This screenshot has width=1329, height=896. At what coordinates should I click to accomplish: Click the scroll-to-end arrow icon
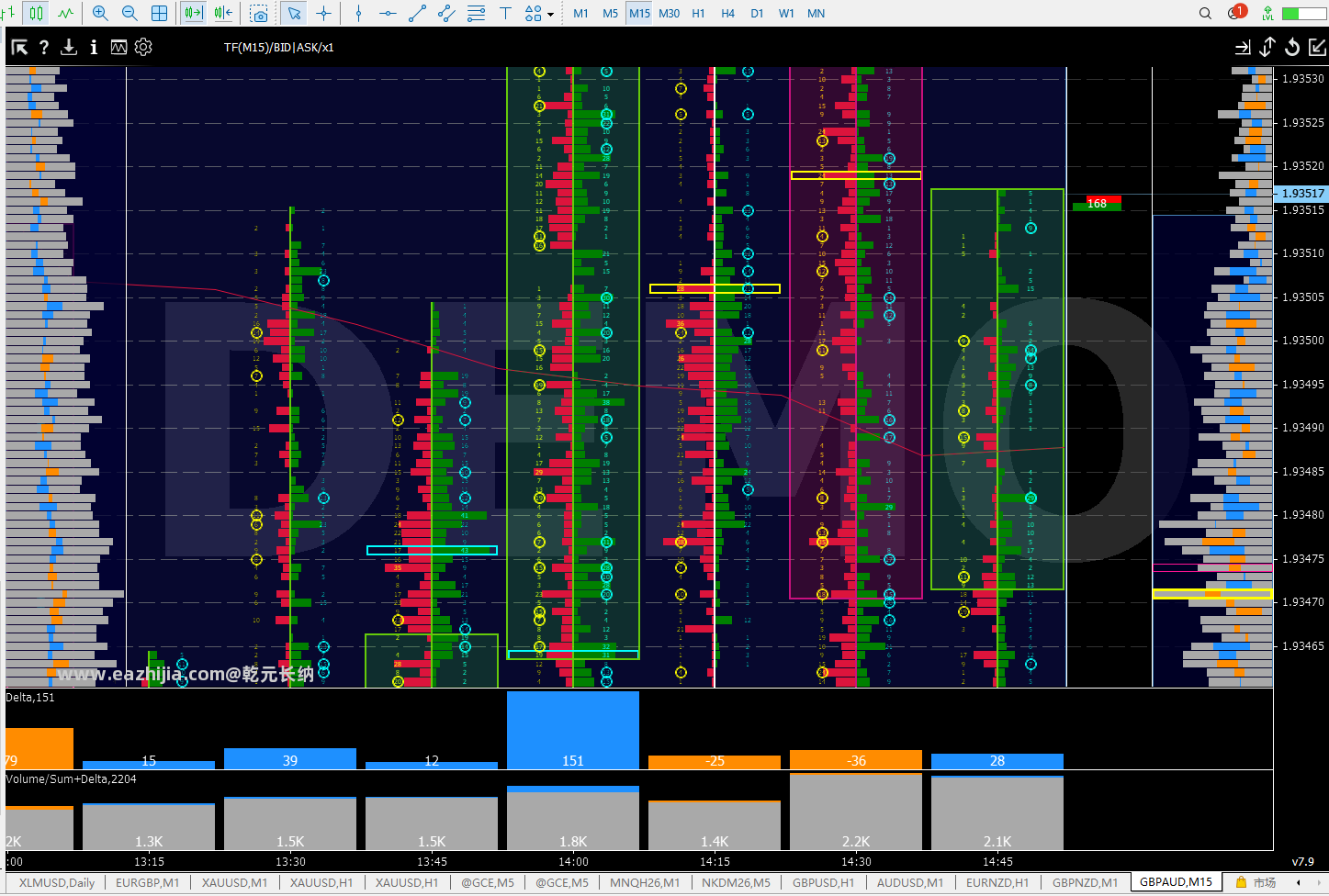click(x=1243, y=47)
